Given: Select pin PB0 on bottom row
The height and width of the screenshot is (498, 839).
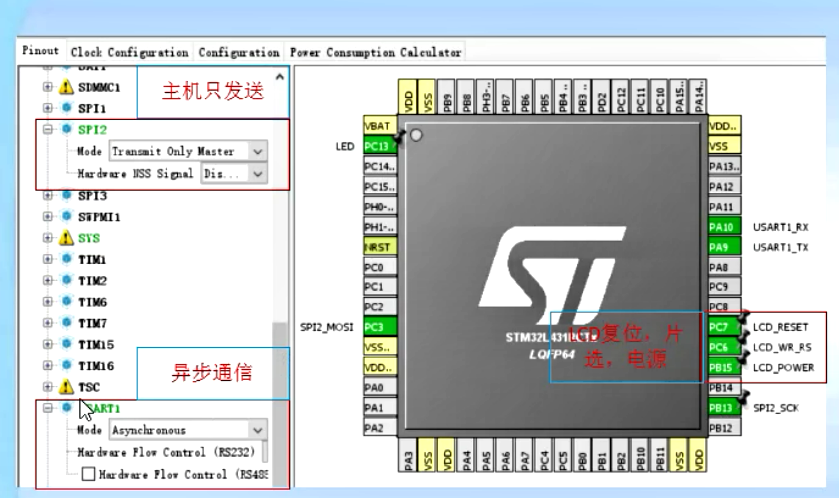Looking at the screenshot, I should pyautogui.click(x=583, y=455).
